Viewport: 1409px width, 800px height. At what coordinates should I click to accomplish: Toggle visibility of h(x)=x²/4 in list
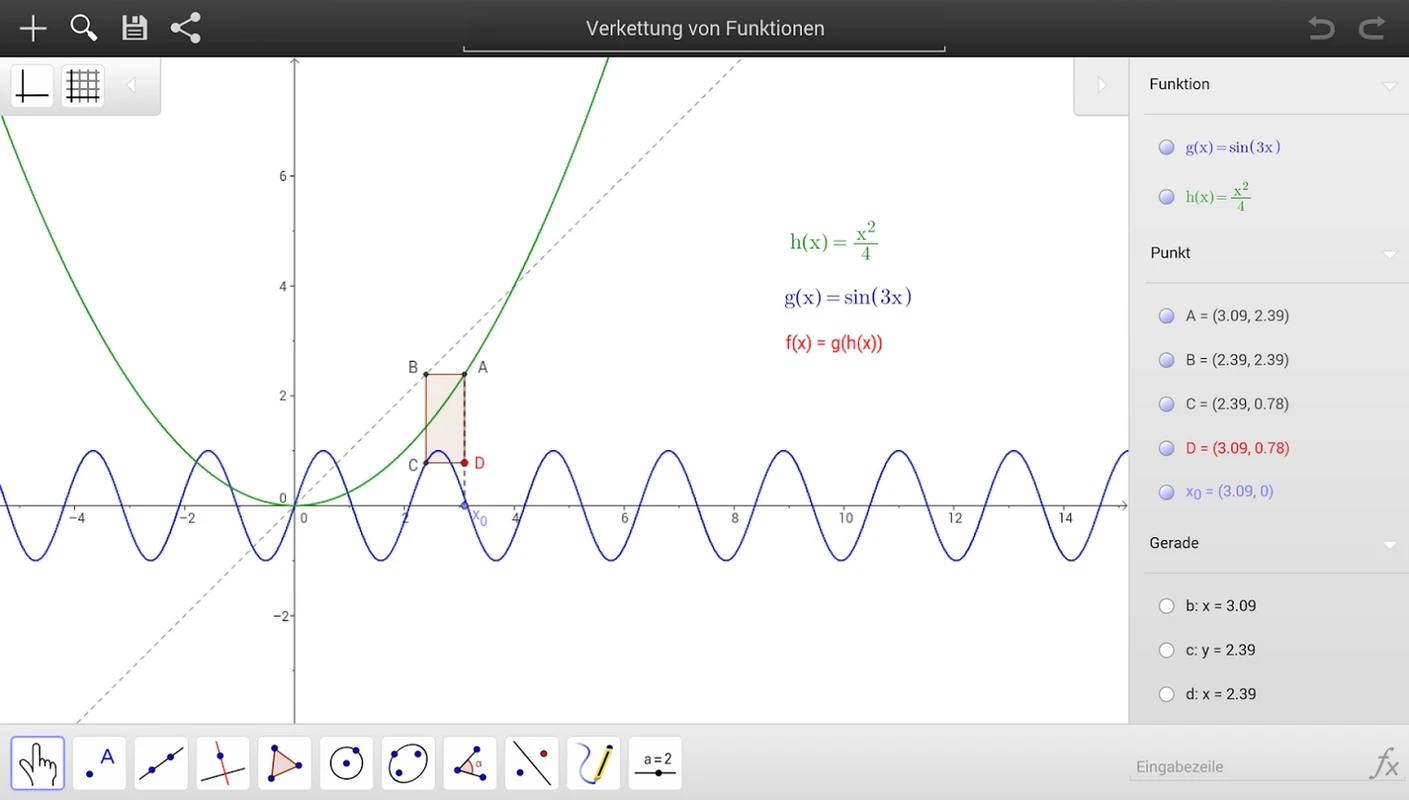coord(1166,197)
